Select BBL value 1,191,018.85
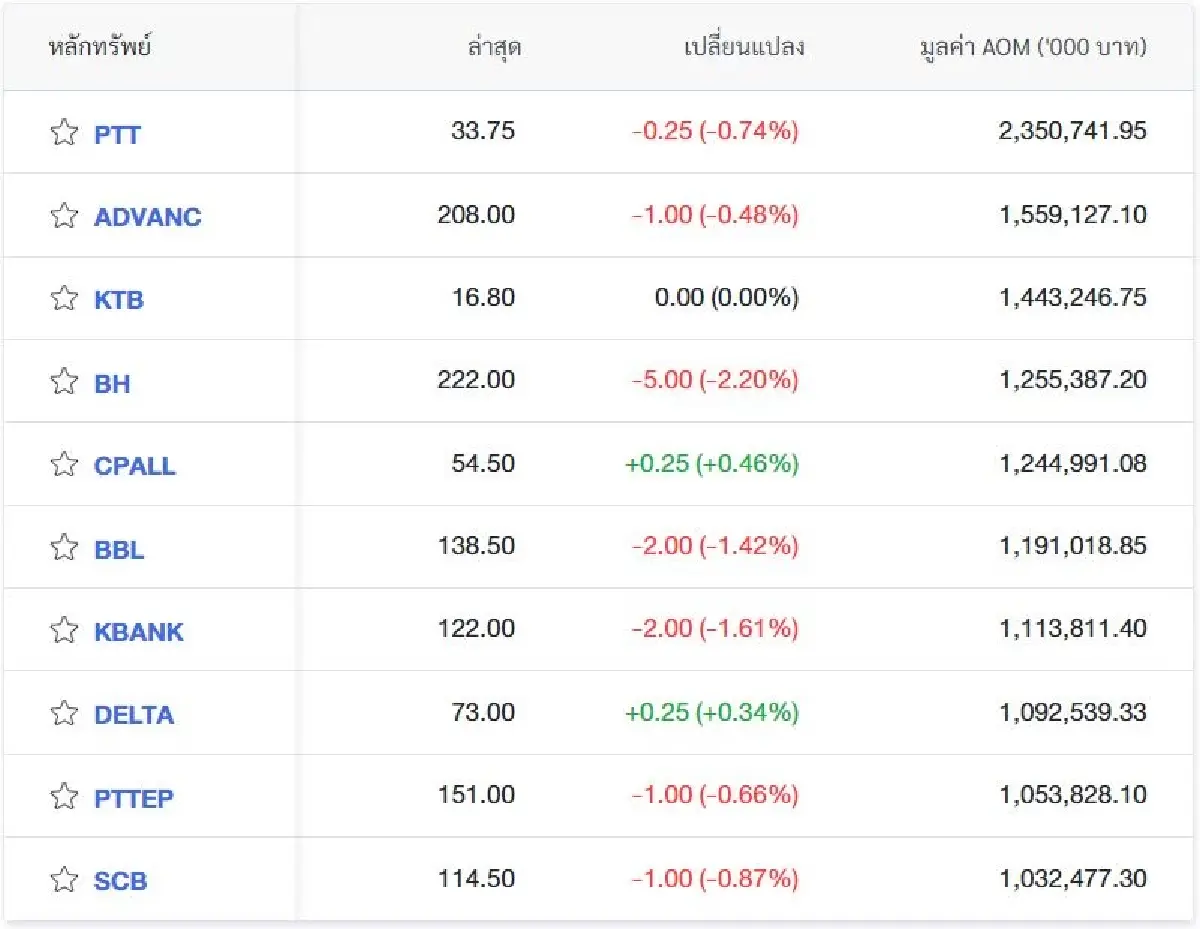 [x=1073, y=546]
